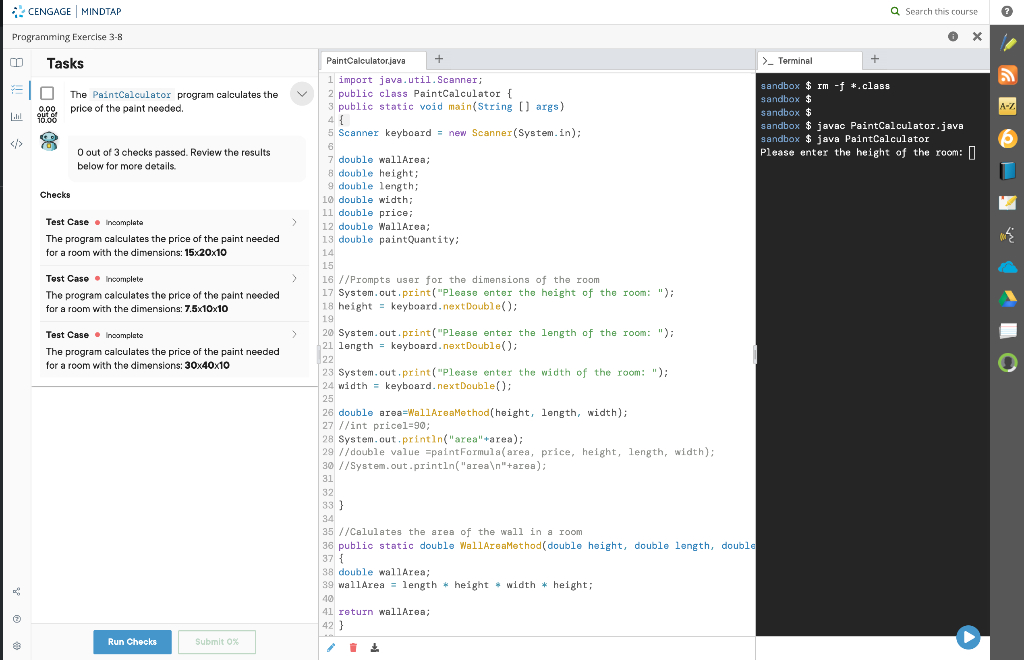Click the red trash delete file icon
The height and width of the screenshot is (660, 1024).
coord(353,647)
